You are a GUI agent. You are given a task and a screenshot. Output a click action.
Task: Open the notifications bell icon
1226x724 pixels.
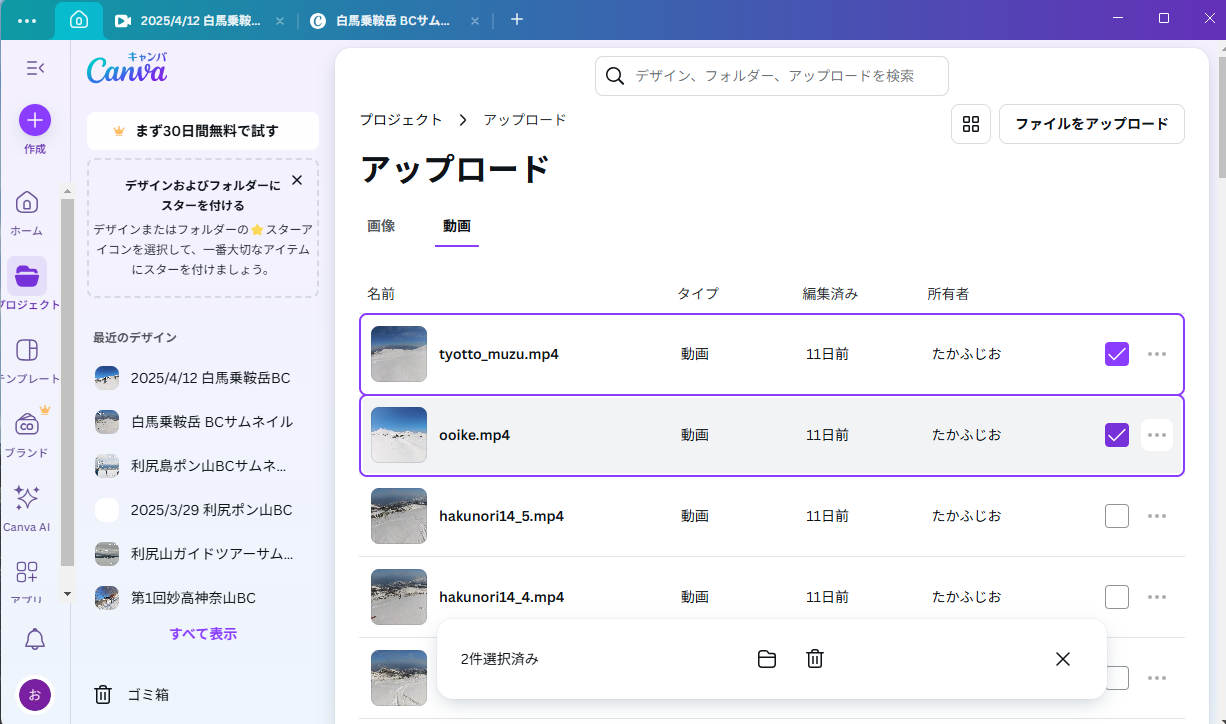point(35,640)
